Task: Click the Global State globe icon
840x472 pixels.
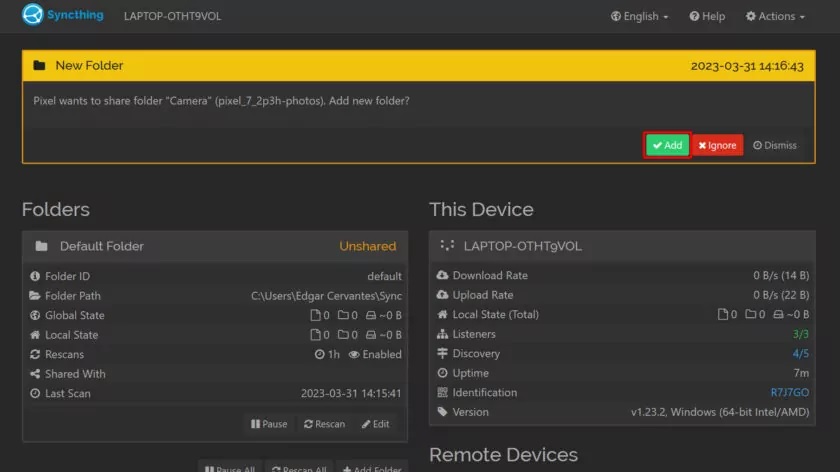Action: point(35,315)
